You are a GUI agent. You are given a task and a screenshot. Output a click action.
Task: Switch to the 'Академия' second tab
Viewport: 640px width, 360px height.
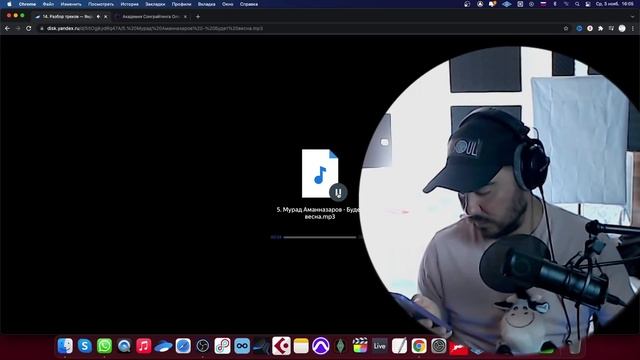coord(151,17)
